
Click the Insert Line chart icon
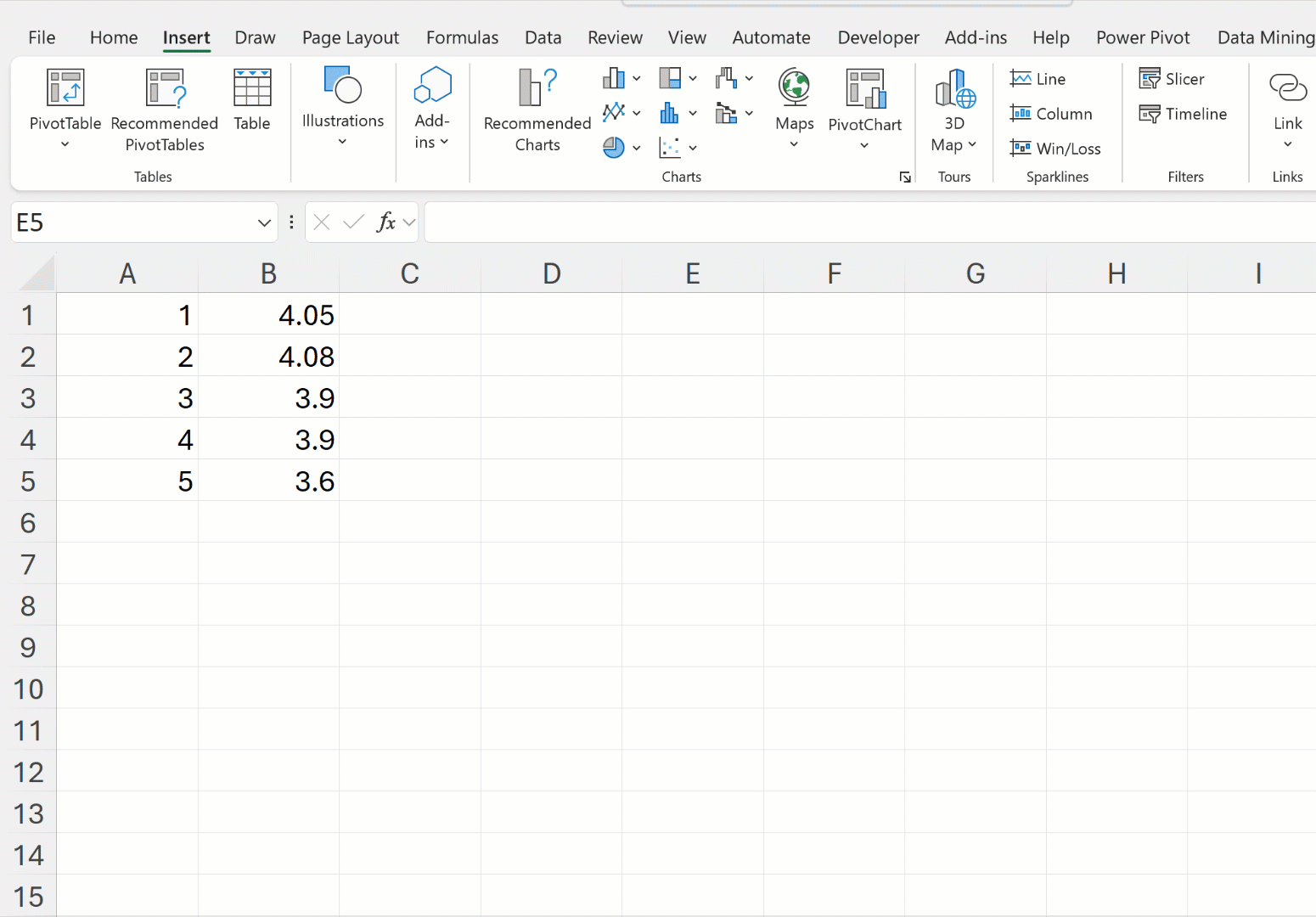click(x=614, y=112)
